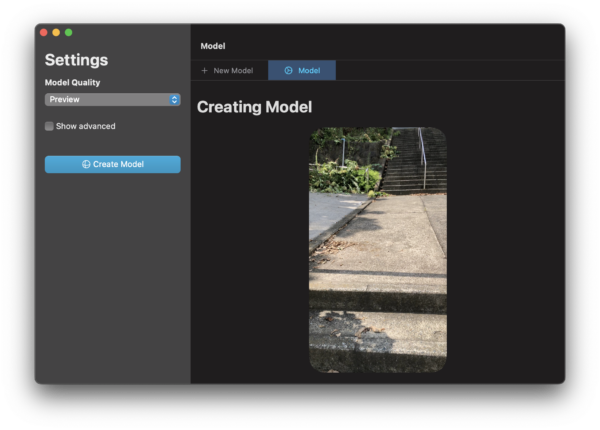Image resolution: width=600 pixels, height=430 pixels.
Task: Click the 'Show advanced' label text
Action: point(85,126)
